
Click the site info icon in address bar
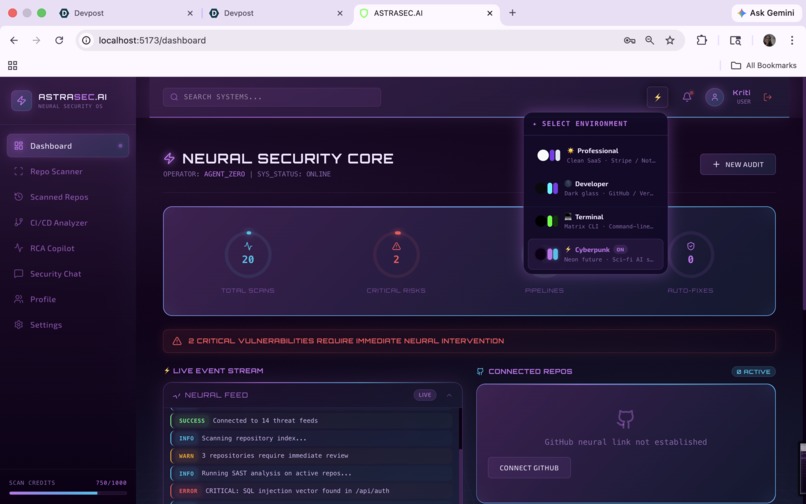click(x=86, y=40)
